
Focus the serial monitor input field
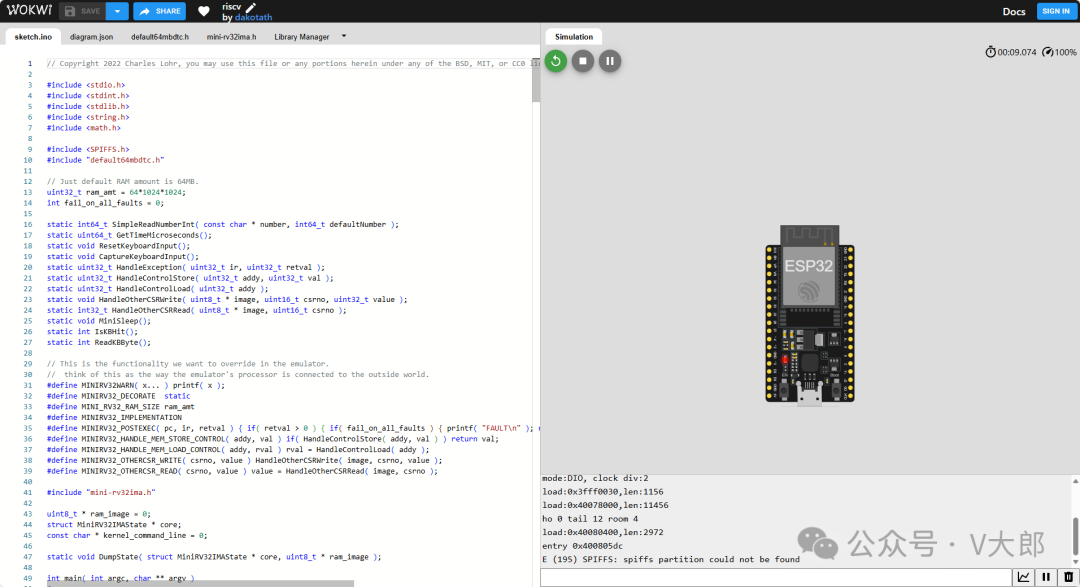pyautogui.click(x=776, y=577)
